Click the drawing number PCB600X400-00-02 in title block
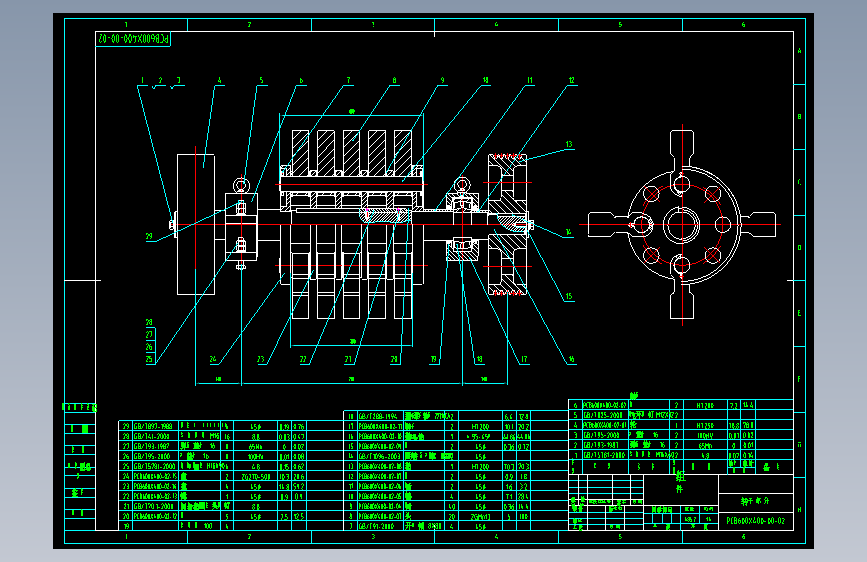The height and width of the screenshot is (562, 867). [755, 521]
